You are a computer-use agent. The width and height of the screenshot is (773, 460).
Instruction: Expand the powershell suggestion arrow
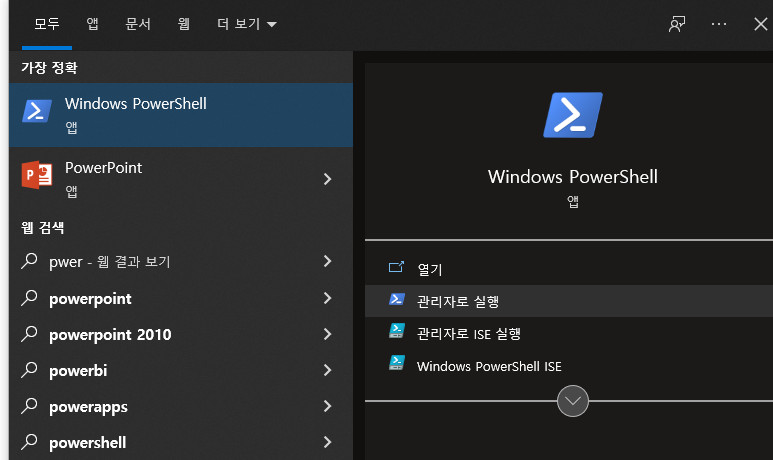tap(327, 442)
